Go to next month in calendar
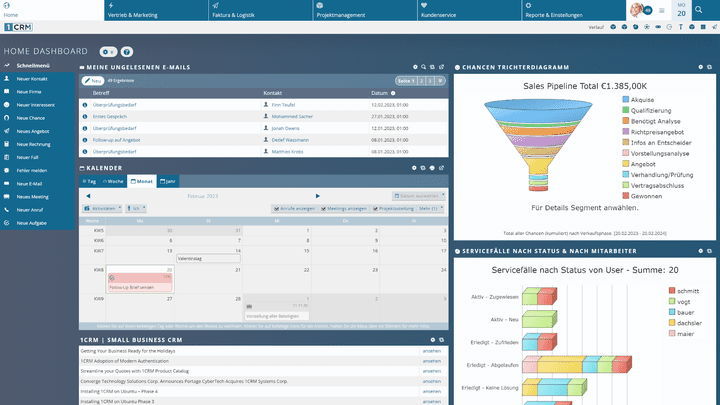The image size is (720, 405). click(x=318, y=196)
